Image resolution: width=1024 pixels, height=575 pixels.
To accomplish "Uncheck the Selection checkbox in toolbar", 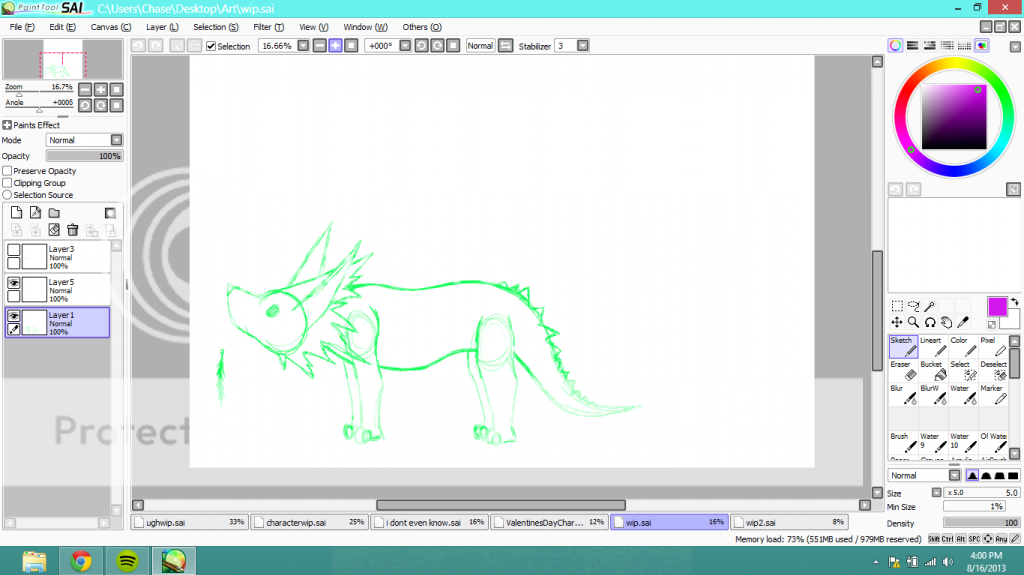I will point(211,46).
